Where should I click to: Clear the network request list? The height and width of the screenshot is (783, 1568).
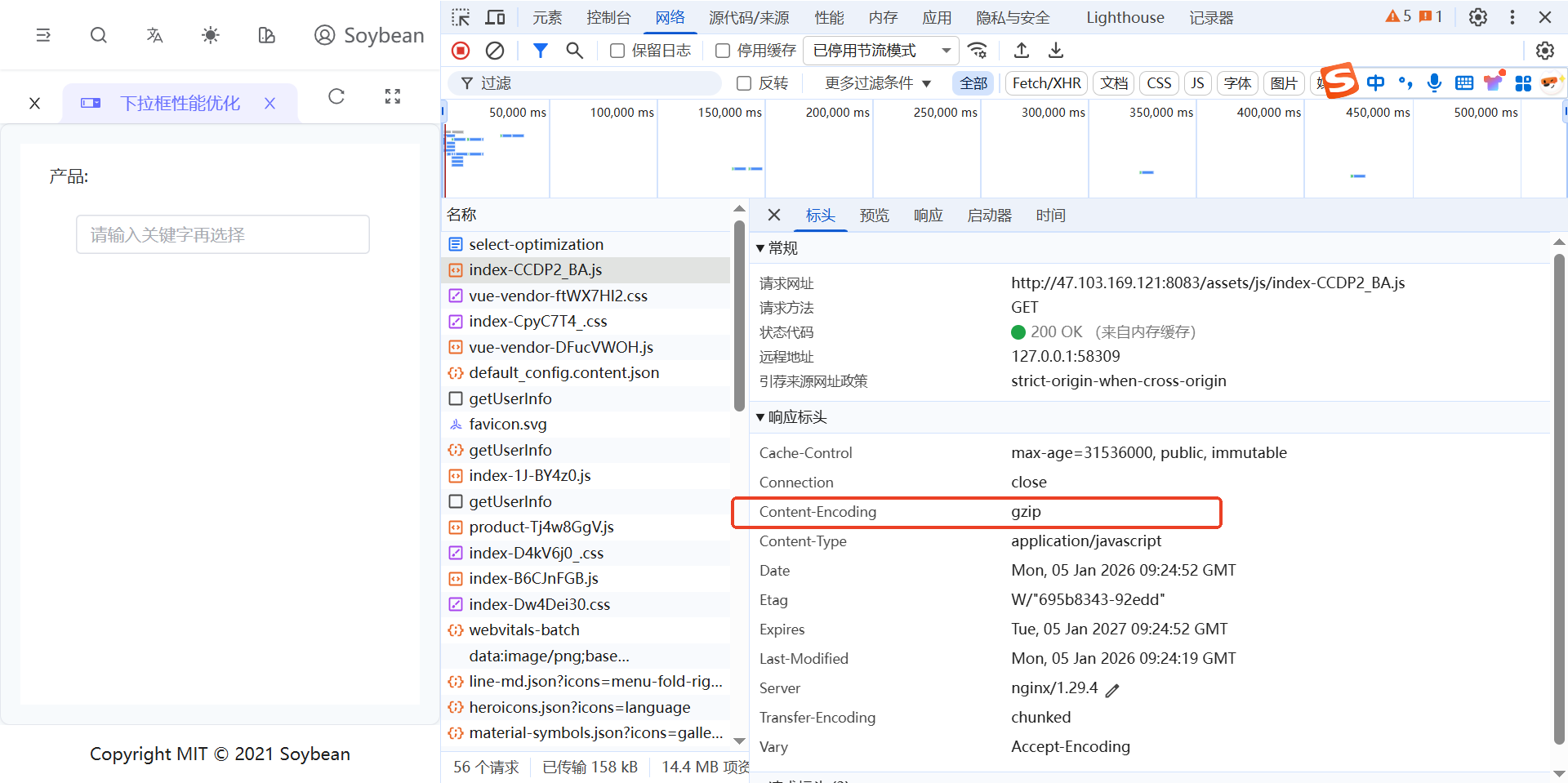tap(494, 51)
